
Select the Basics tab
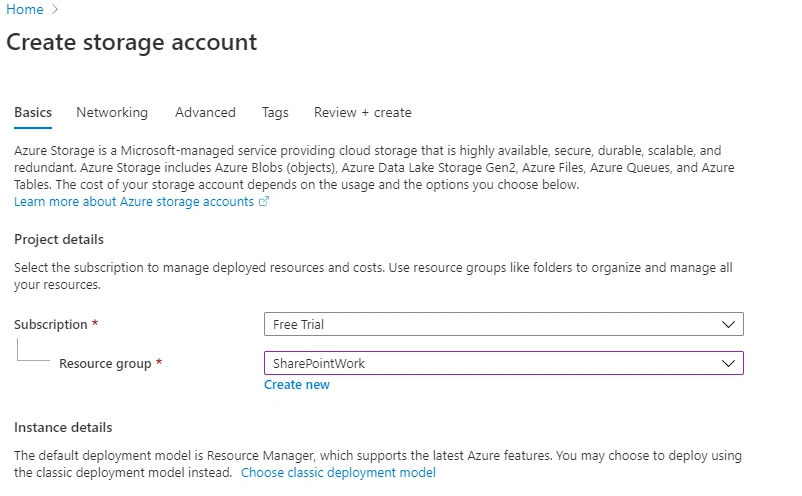click(33, 112)
